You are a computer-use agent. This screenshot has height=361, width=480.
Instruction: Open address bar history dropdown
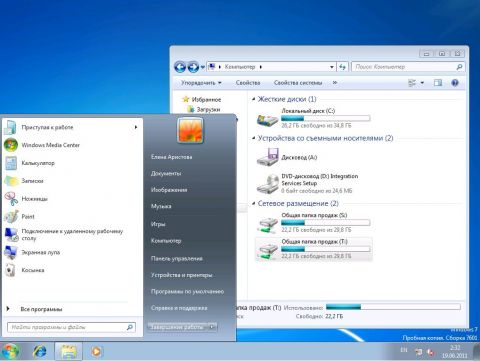[x=332, y=67]
